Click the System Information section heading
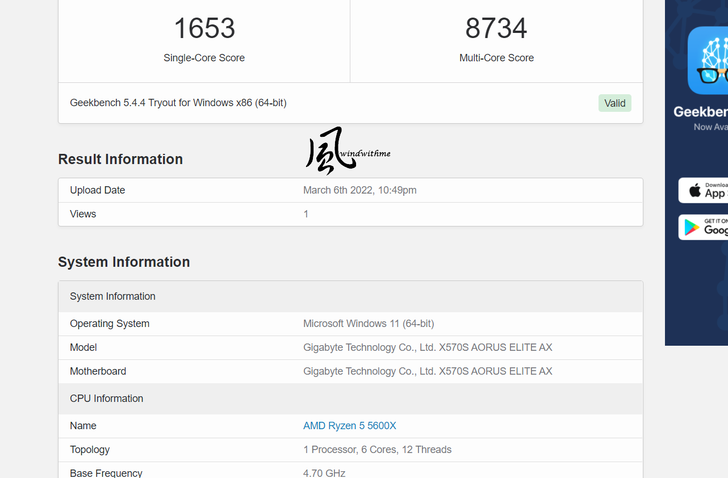Screen dimensions: 728x478 pyautogui.click(x=124, y=262)
